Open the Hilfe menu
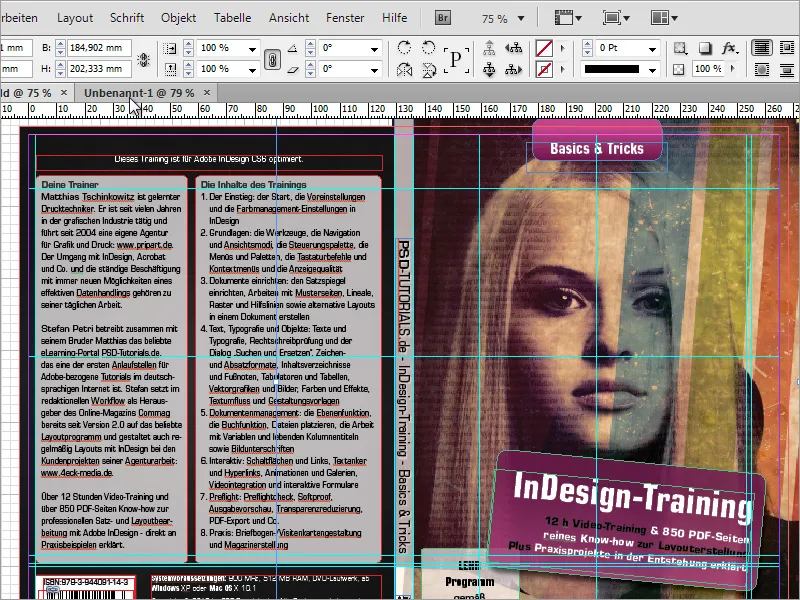Viewport: 800px width, 600px height. click(394, 18)
